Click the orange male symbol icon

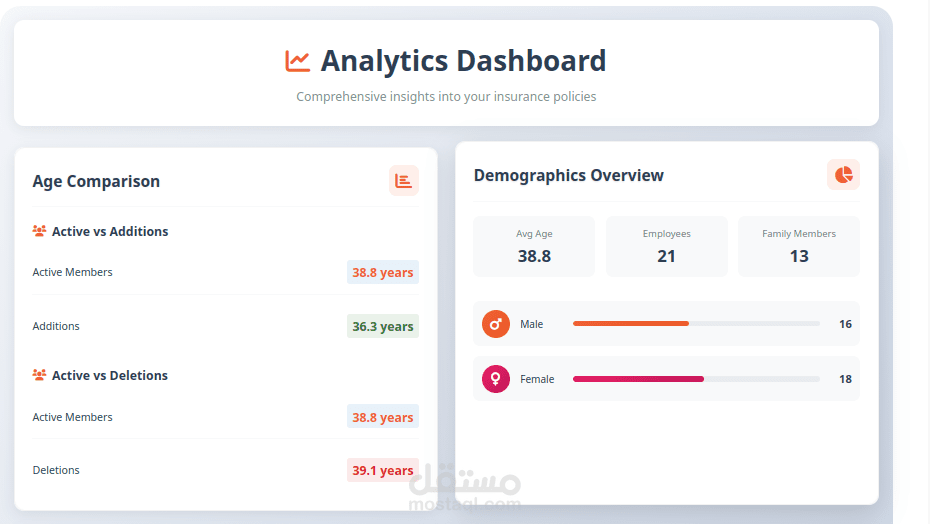pos(496,324)
